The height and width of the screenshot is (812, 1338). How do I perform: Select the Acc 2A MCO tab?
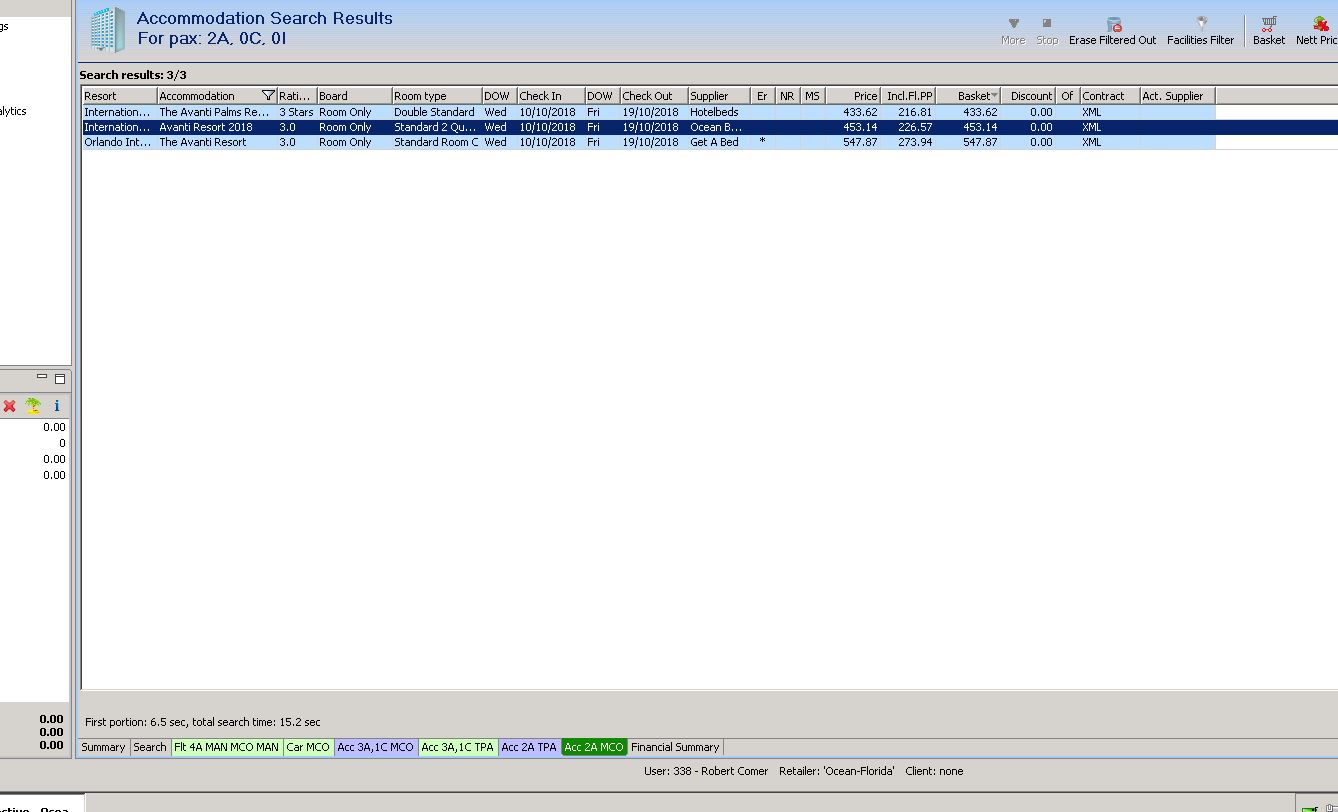pos(594,747)
